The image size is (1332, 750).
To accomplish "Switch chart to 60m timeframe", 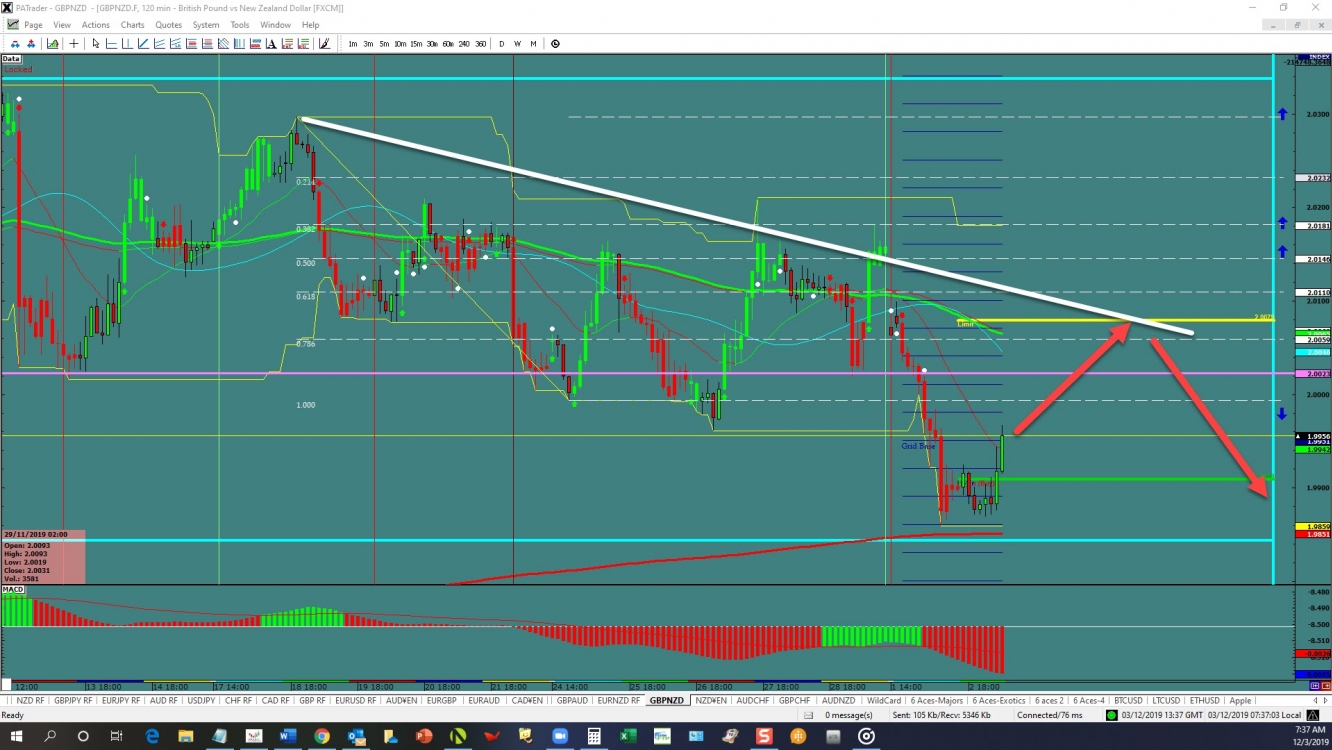I will [448, 44].
